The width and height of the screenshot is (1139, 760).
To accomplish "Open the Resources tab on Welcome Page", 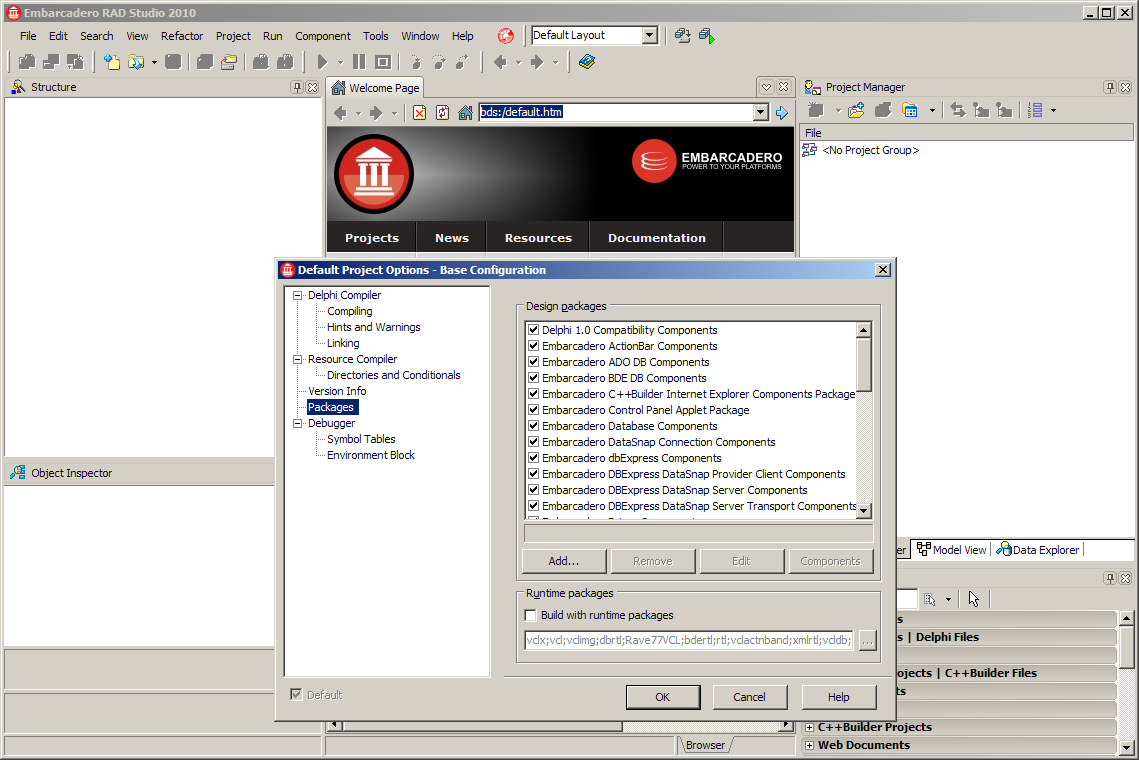I will point(538,238).
